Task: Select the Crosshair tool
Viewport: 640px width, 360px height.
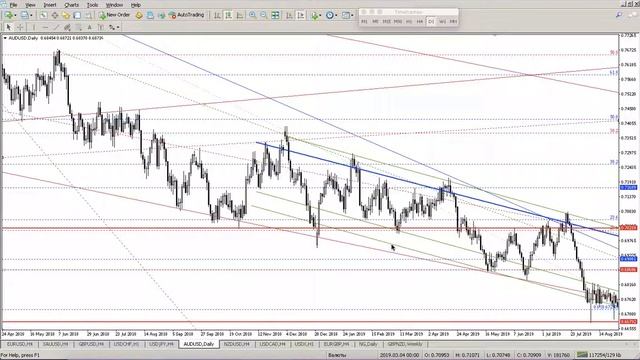Action: click(x=20, y=27)
